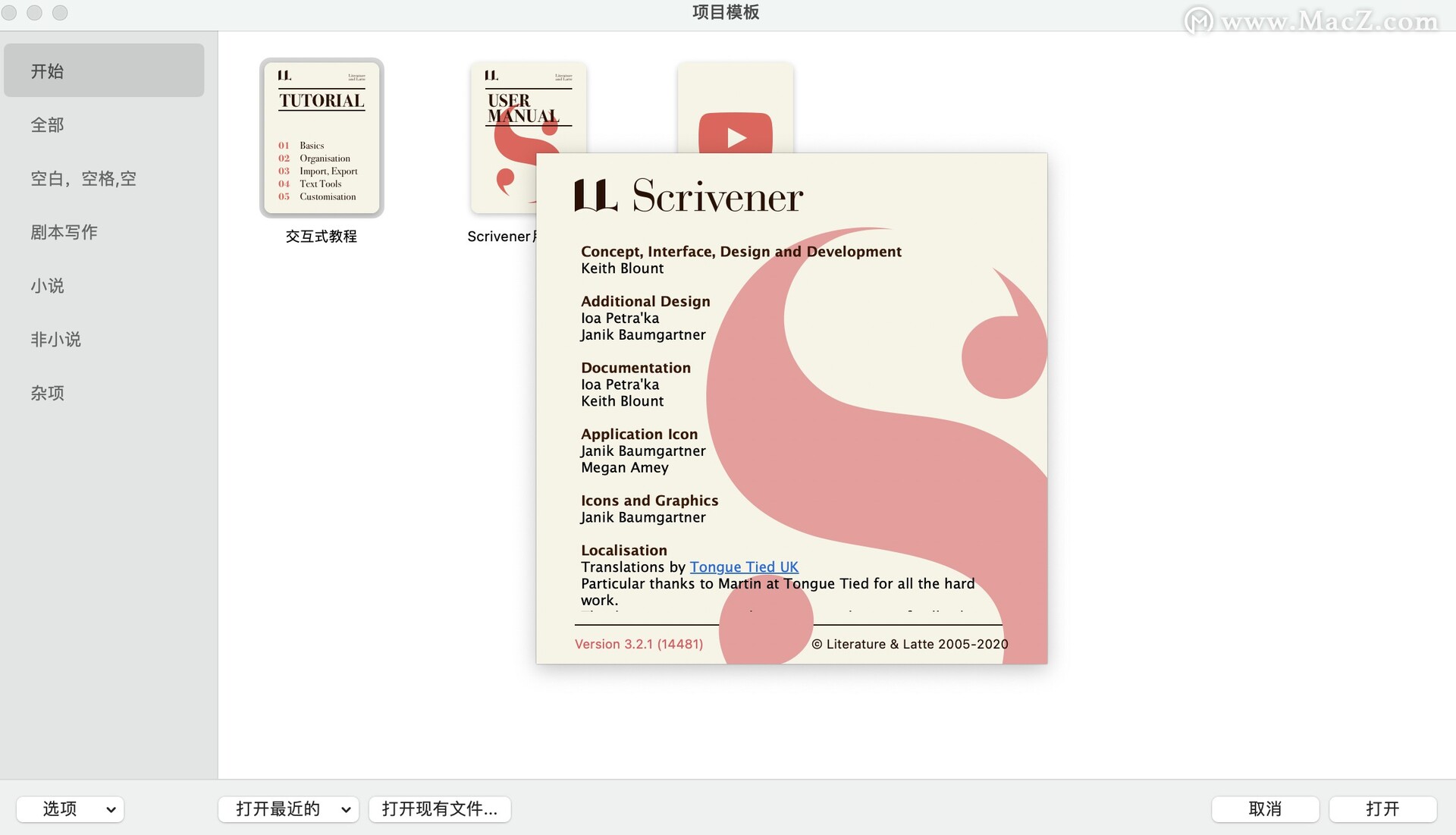Click 打开现有文件... button
The image size is (1456, 835).
(x=440, y=809)
